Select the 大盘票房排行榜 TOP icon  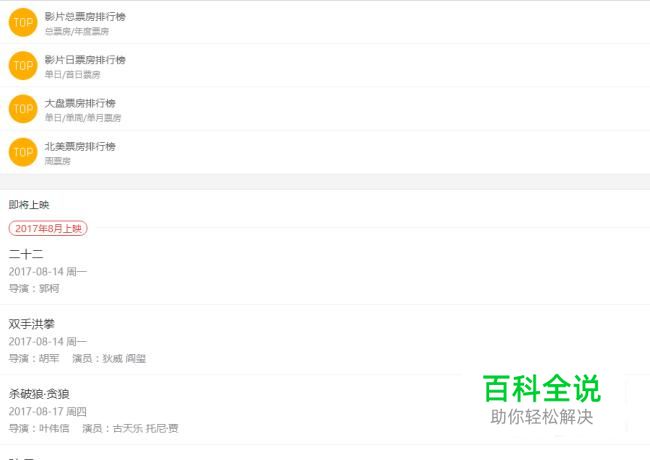[23, 109]
